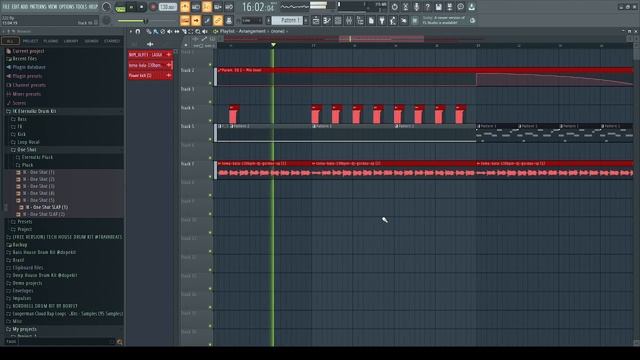
Task: Select the ALL browser tab
Action: [x=10, y=41]
